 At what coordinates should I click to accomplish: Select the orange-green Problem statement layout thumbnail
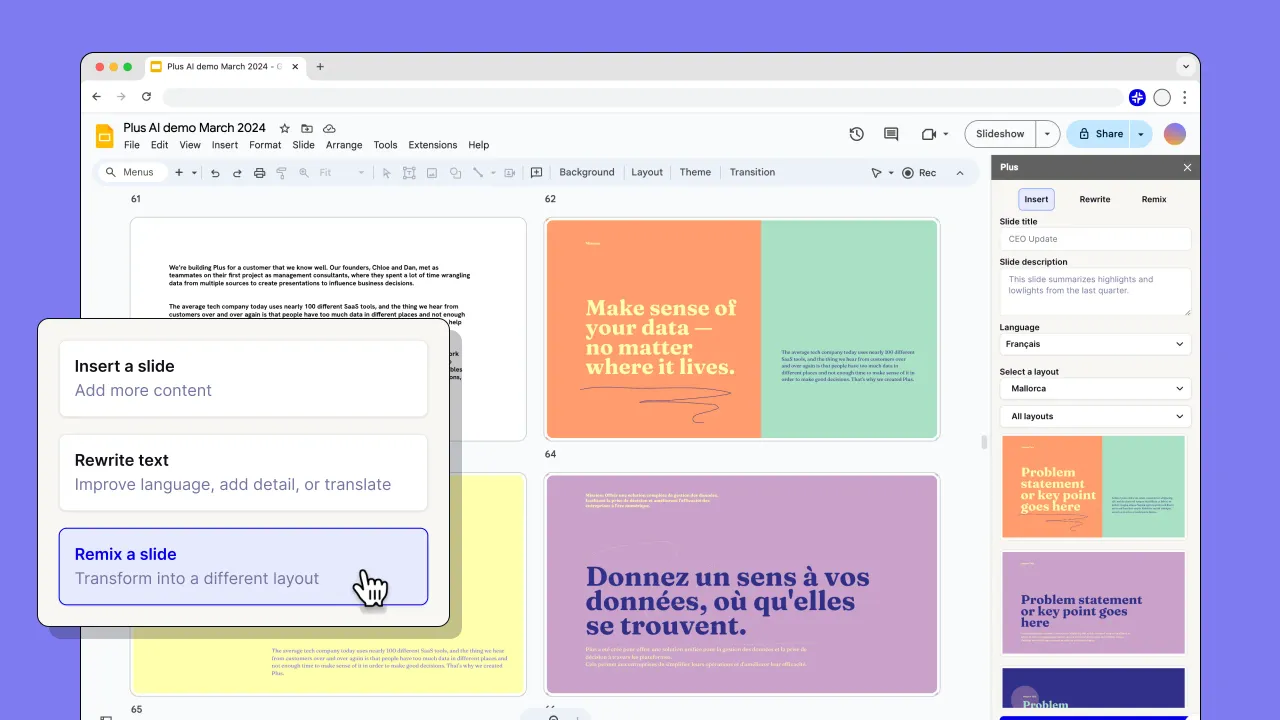(1093, 488)
